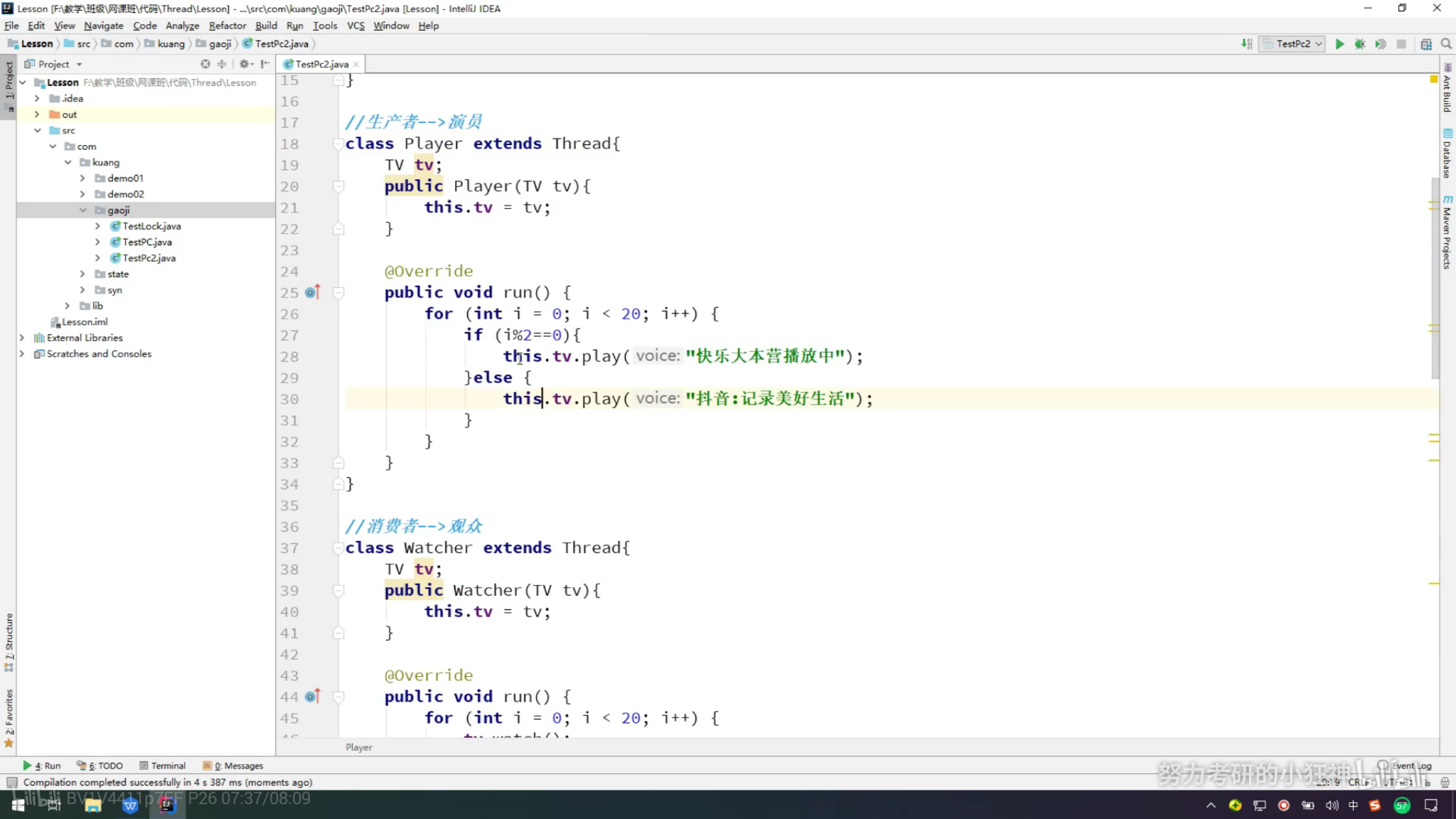Click override marker icon on line 25

(313, 292)
